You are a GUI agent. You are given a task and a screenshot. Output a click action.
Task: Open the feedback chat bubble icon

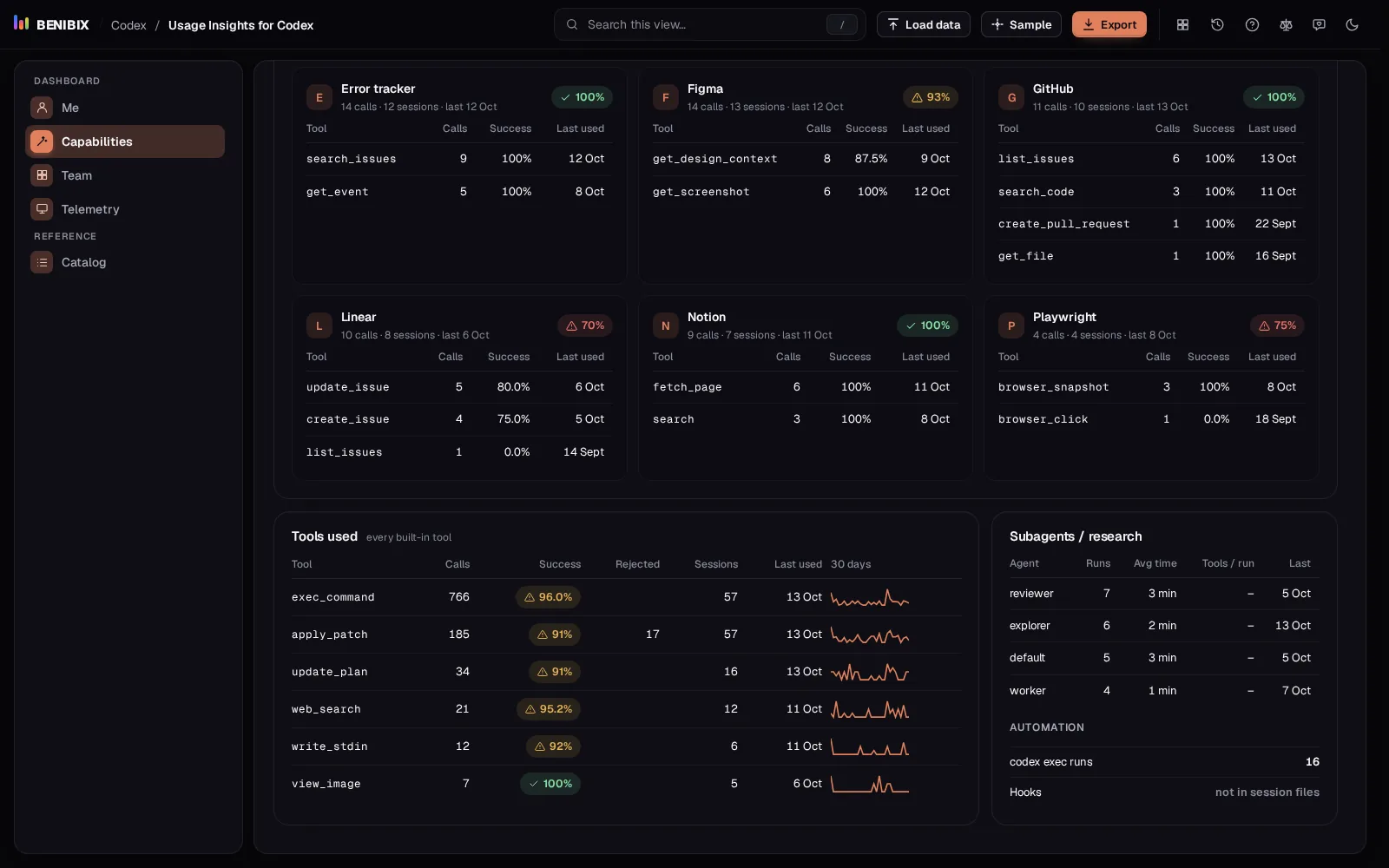click(x=1319, y=24)
